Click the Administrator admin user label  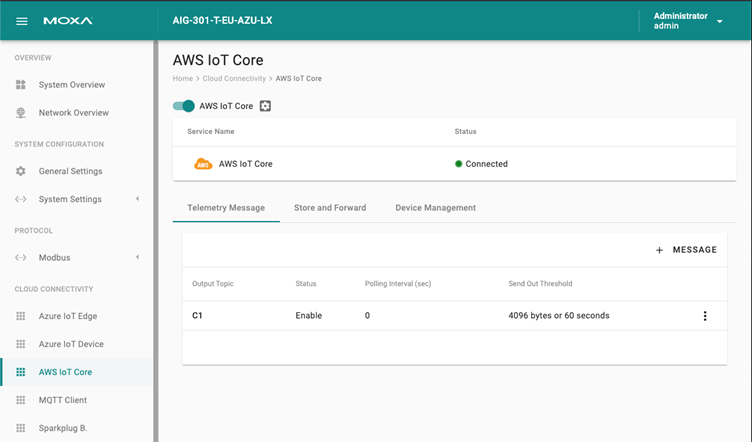[680, 21]
